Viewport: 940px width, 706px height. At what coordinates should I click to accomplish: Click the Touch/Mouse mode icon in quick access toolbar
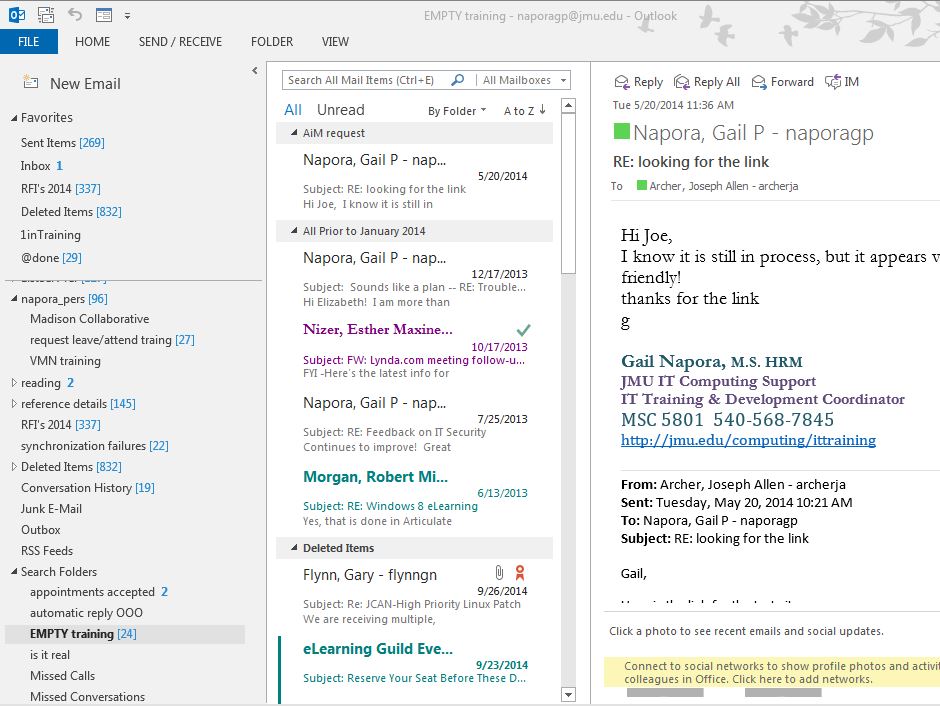pyautogui.click(x=104, y=14)
